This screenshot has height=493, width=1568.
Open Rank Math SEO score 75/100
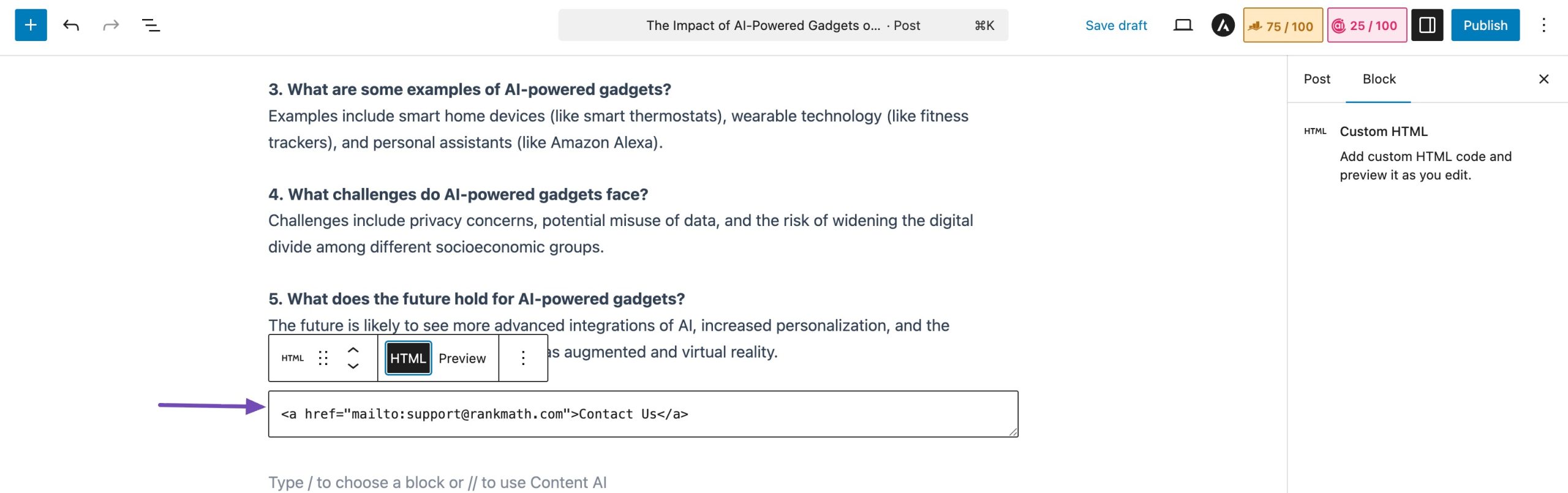tap(1283, 25)
